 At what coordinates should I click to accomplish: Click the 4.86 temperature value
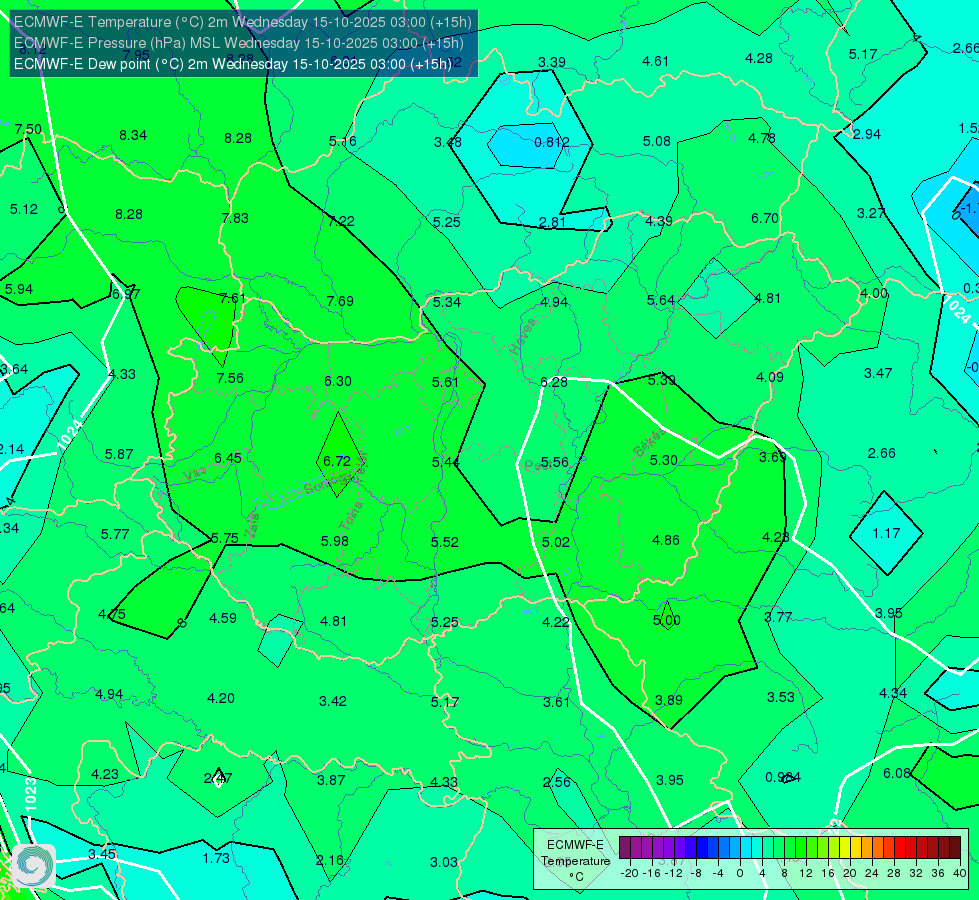[666, 540]
